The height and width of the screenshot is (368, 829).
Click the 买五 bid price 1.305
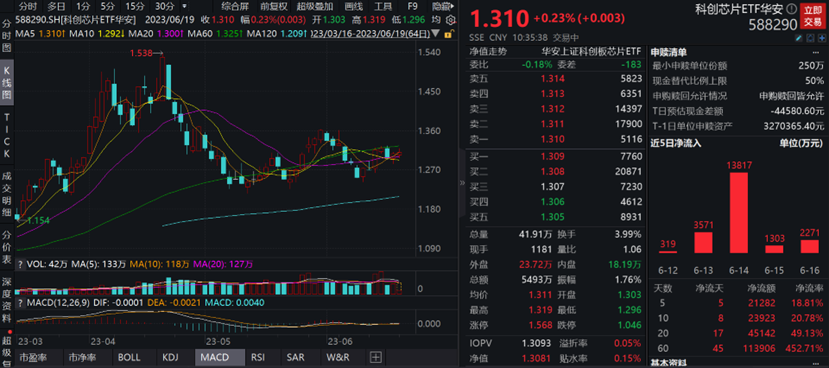[x=552, y=217]
